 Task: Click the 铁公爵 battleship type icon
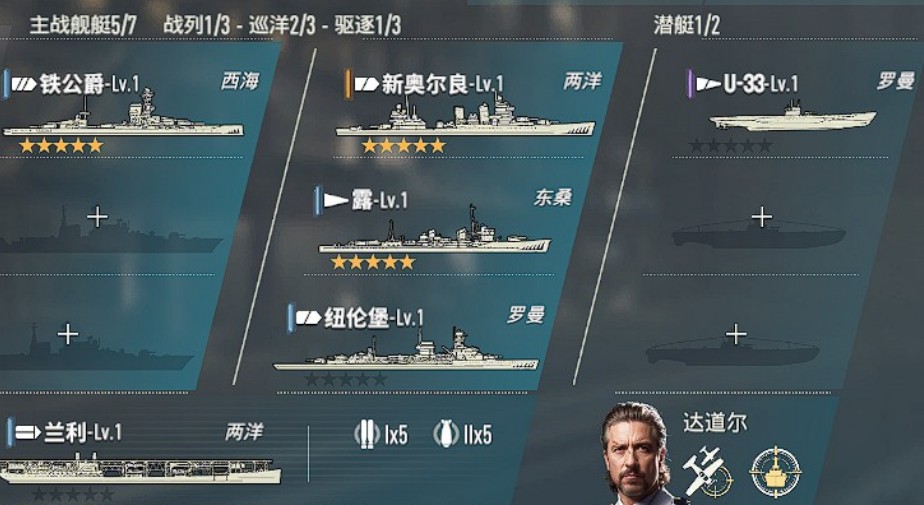point(24,85)
